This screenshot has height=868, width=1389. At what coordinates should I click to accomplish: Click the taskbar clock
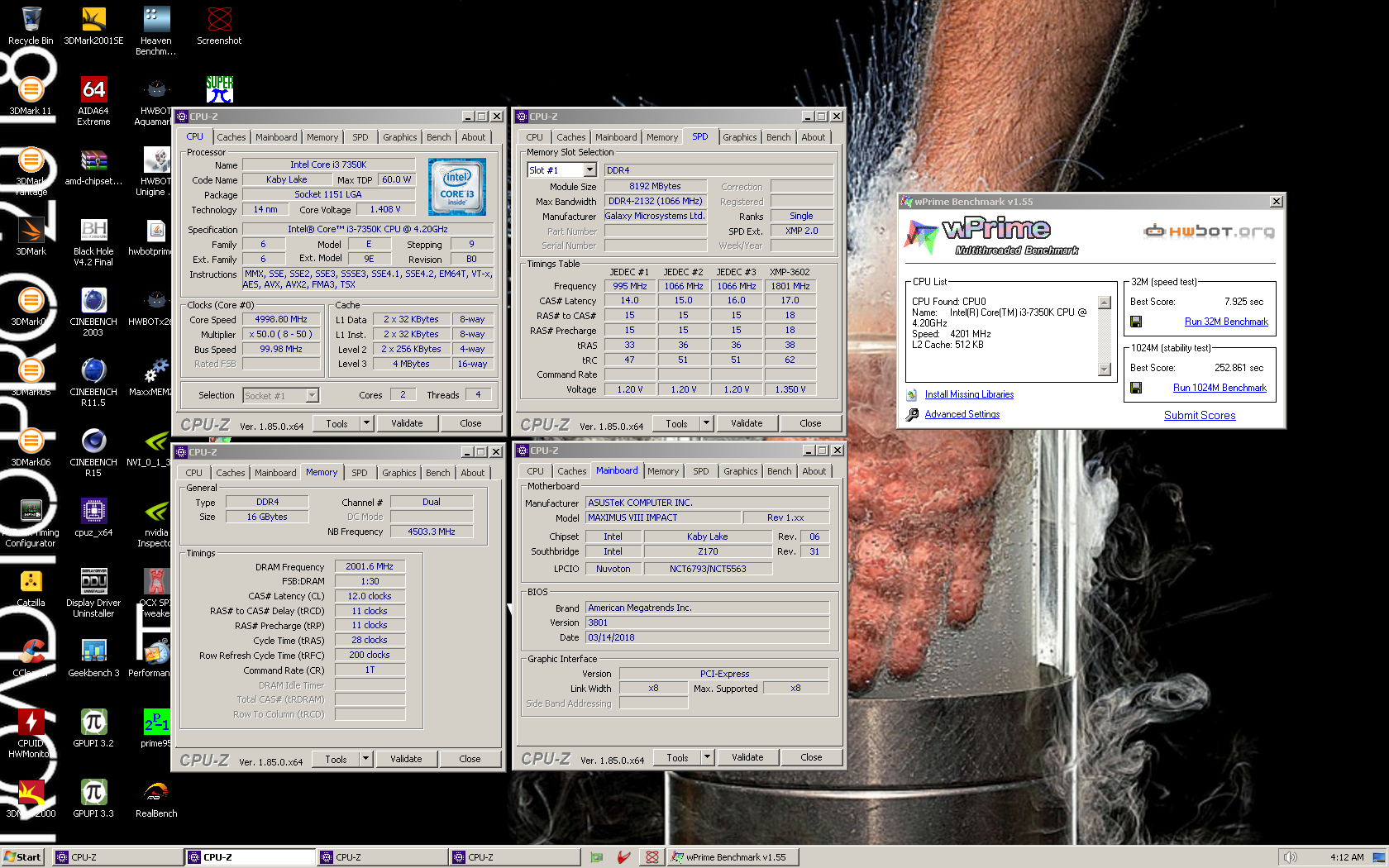pos(1348,857)
